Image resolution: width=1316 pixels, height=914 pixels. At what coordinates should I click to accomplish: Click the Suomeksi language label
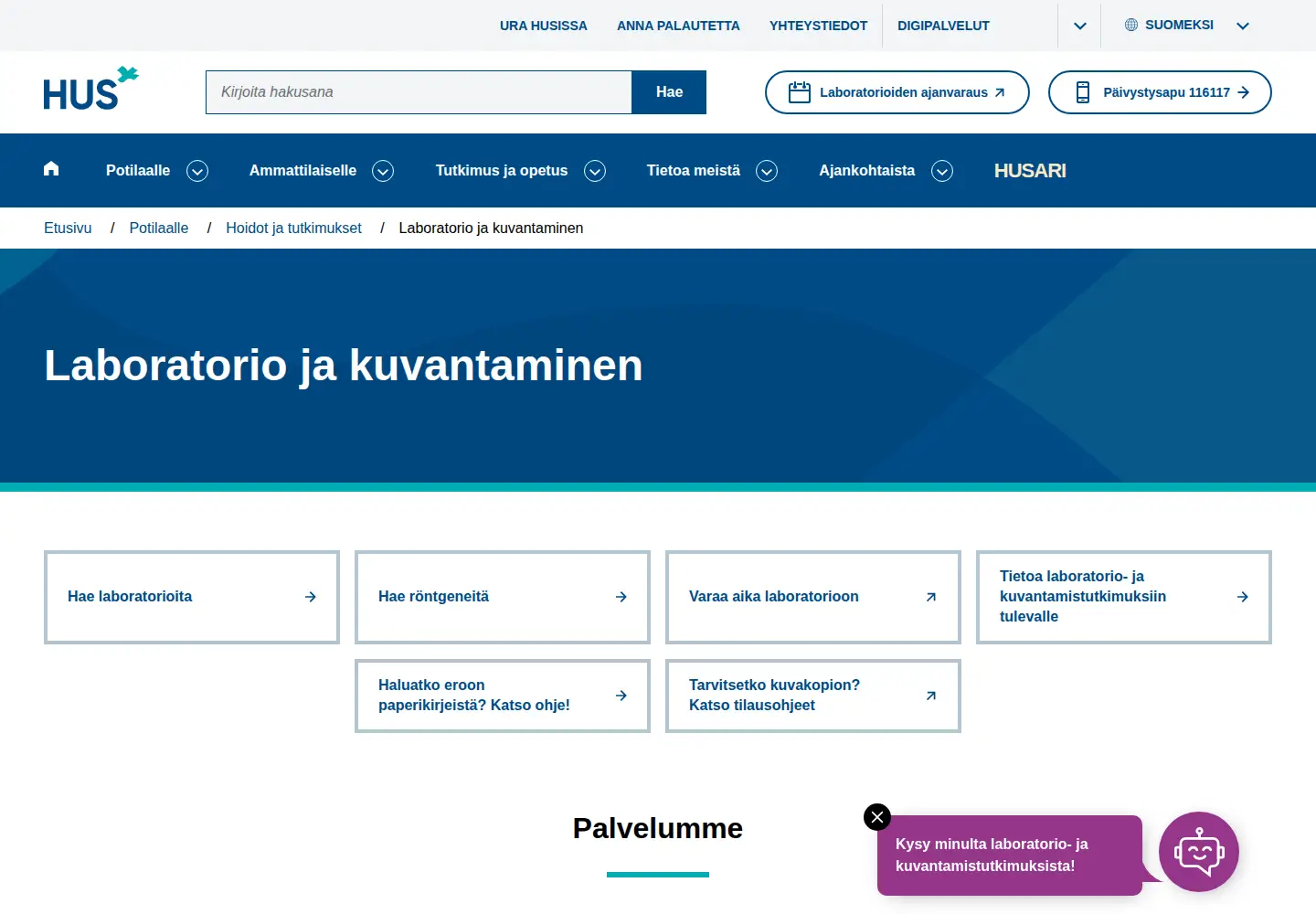(x=1179, y=25)
